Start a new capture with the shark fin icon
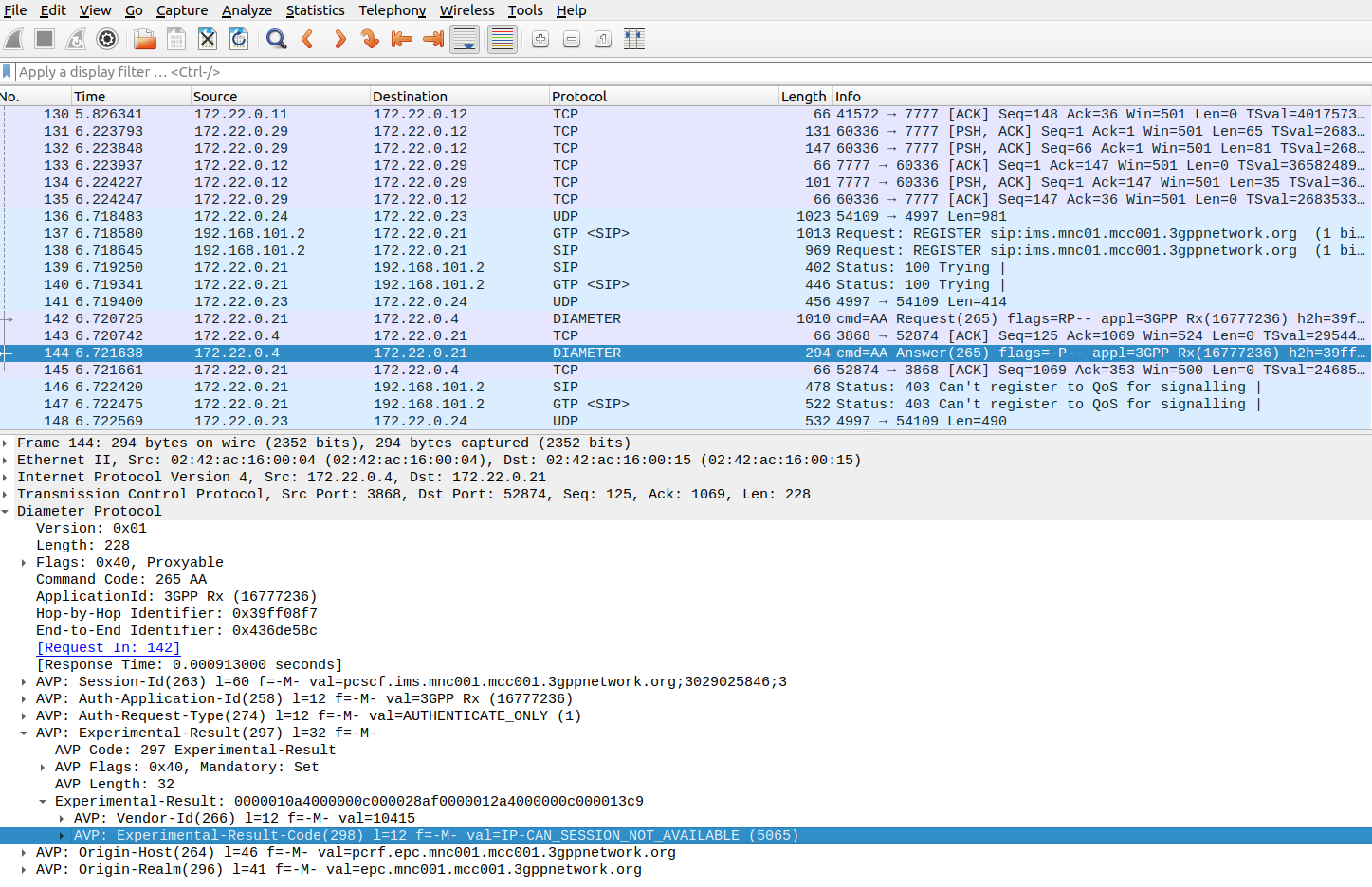This screenshot has width=1372, height=887. (14, 39)
